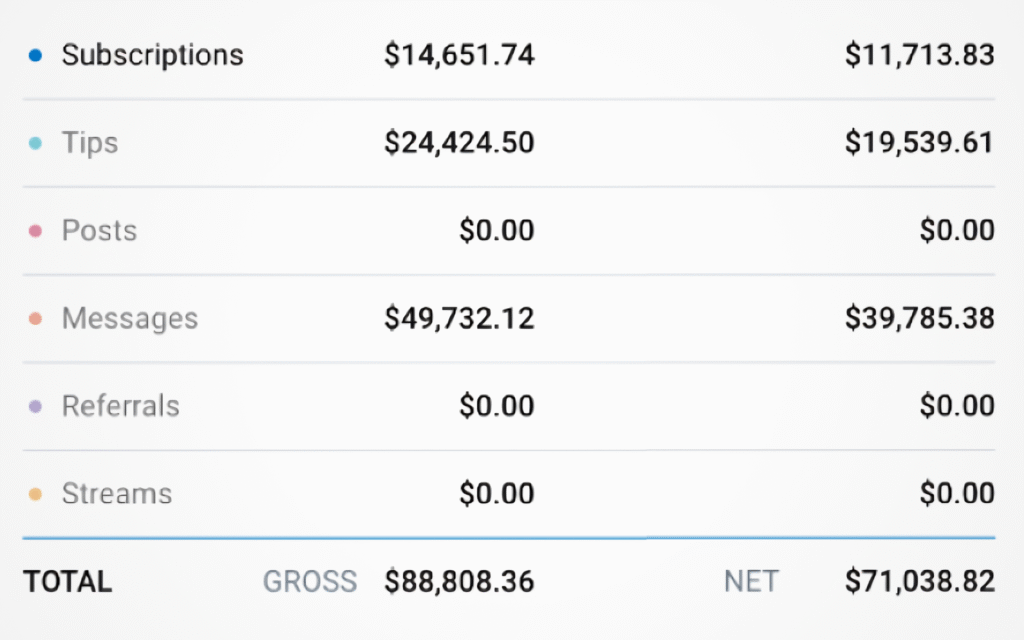Click the TOTAL row label
This screenshot has width=1024, height=640.
68,582
